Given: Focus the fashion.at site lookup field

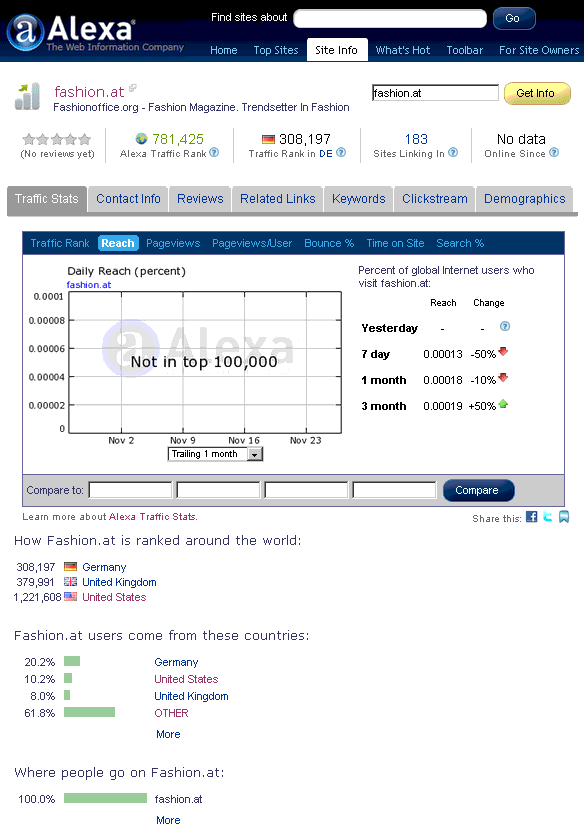Looking at the screenshot, I should 435,93.
